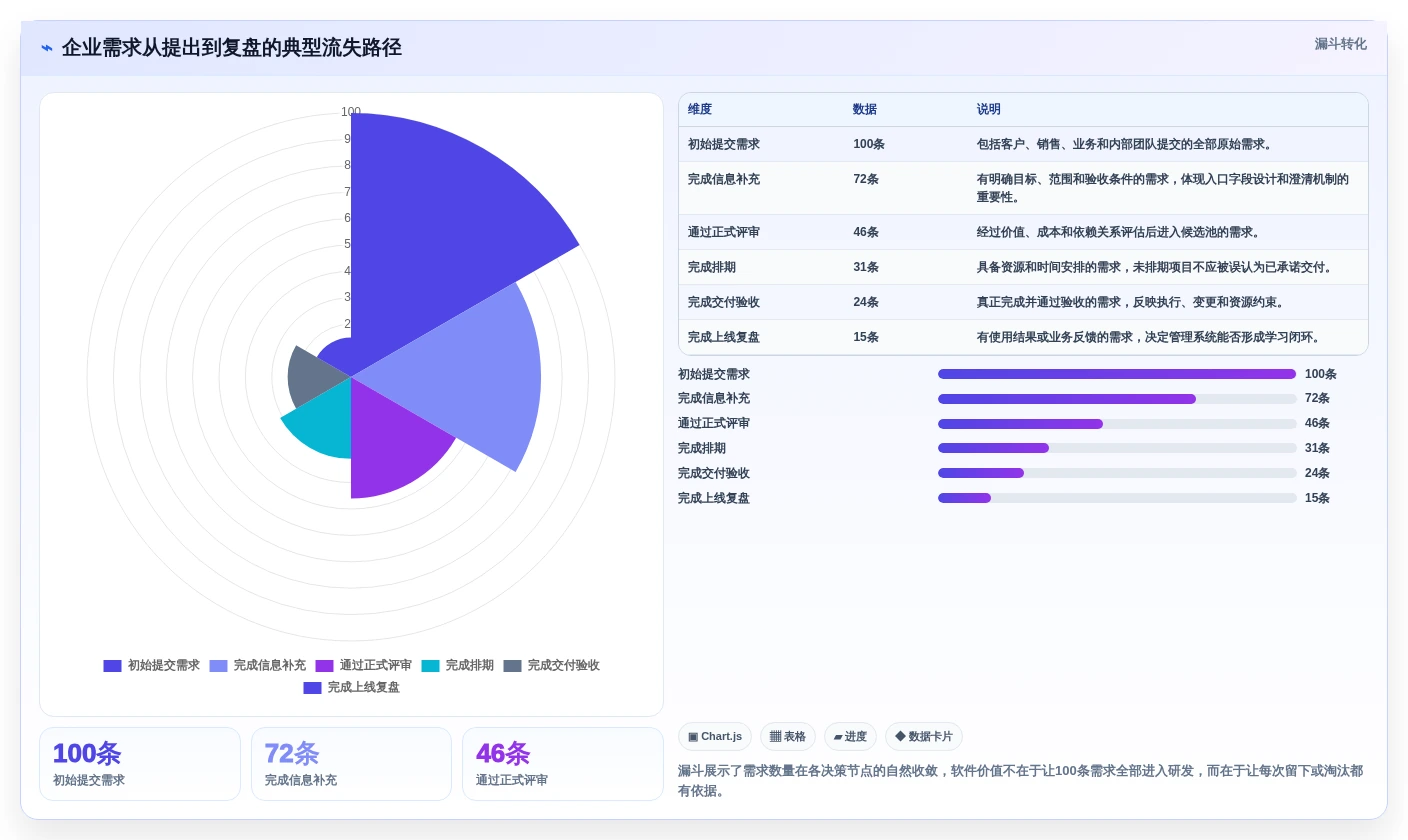The image size is (1408, 840).
Task: Select the 进度 tag chip
Action: click(850, 737)
